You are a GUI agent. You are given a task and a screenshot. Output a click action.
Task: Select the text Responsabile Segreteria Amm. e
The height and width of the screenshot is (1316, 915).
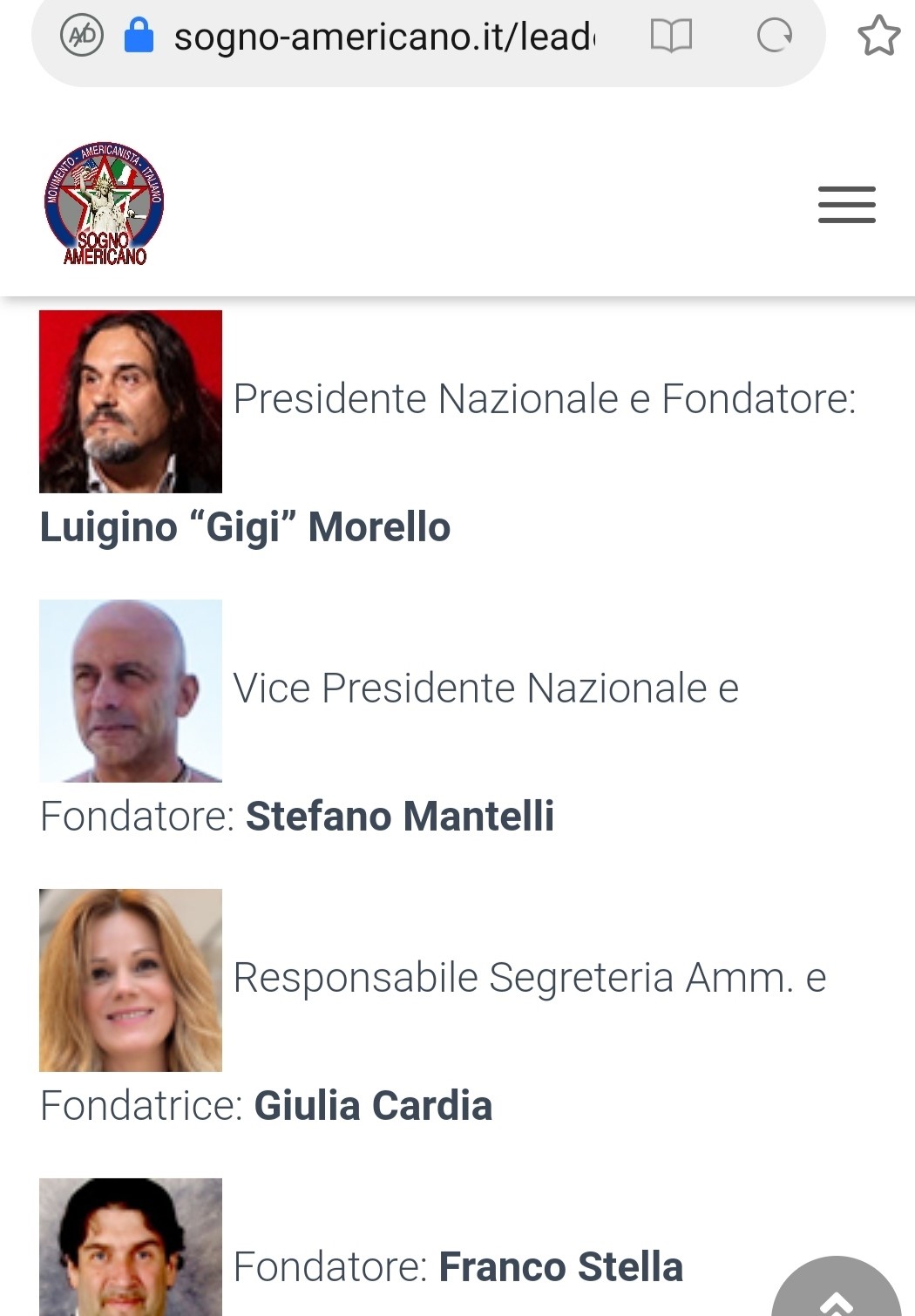[x=530, y=978]
